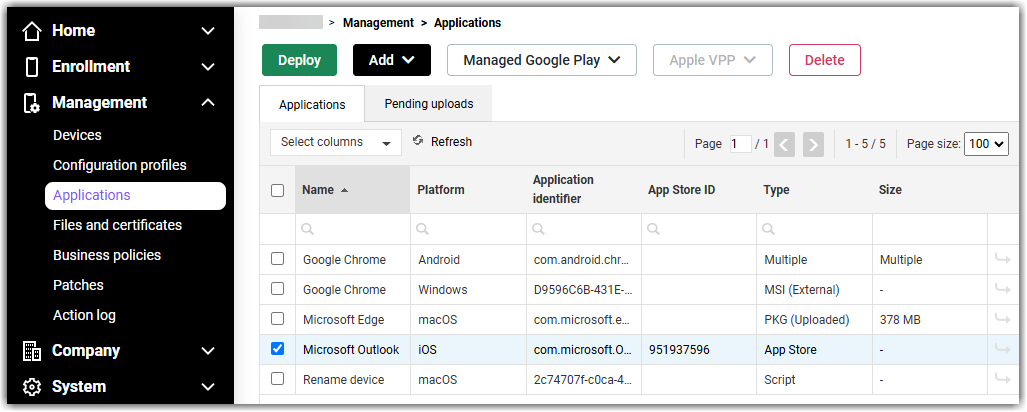Click the Home house icon in sidebar
The image size is (1027, 412).
[32, 31]
